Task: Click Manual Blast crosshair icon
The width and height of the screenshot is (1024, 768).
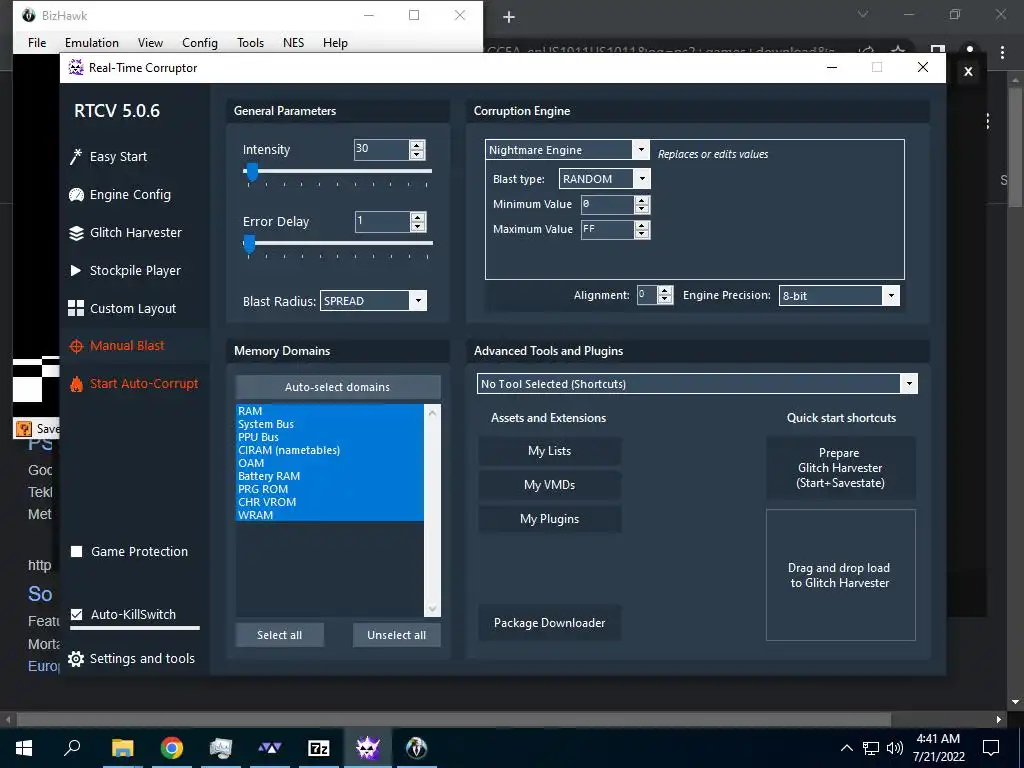Action: tap(76, 346)
